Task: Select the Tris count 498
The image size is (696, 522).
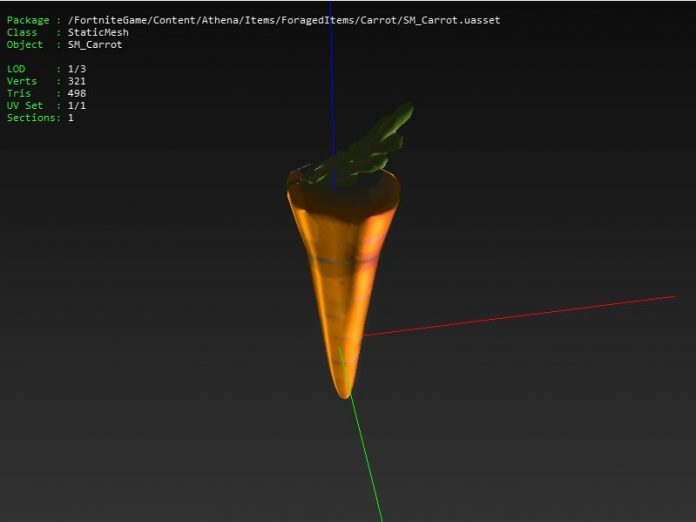Action: [77, 93]
